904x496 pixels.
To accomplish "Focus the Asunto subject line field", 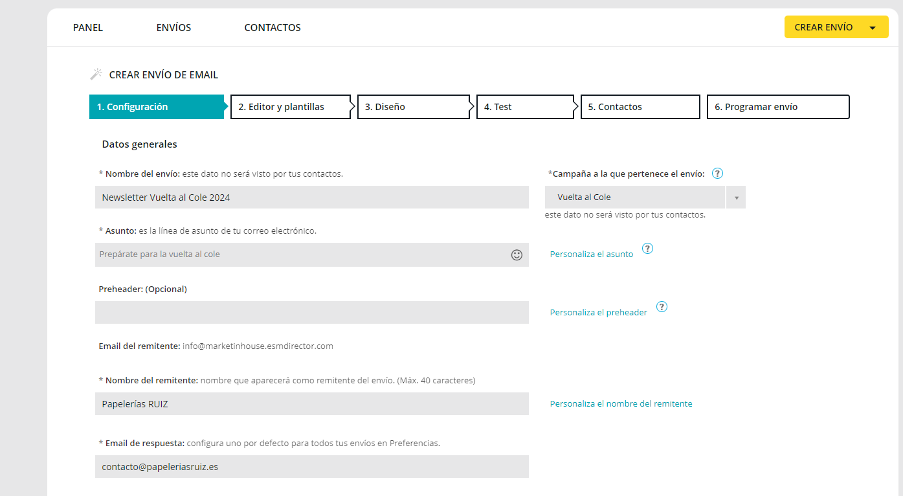I will point(312,254).
